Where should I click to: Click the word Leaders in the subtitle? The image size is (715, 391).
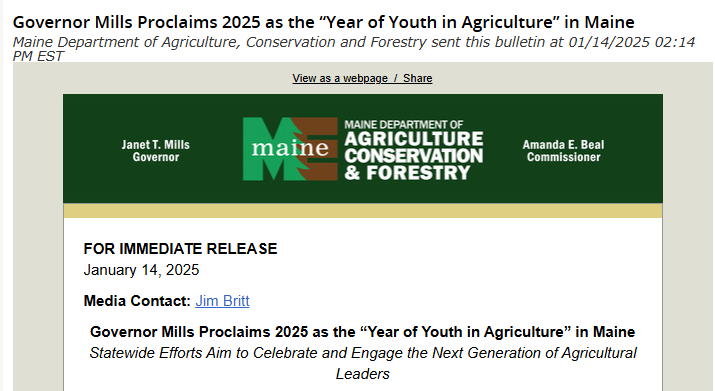(x=363, y=374)
